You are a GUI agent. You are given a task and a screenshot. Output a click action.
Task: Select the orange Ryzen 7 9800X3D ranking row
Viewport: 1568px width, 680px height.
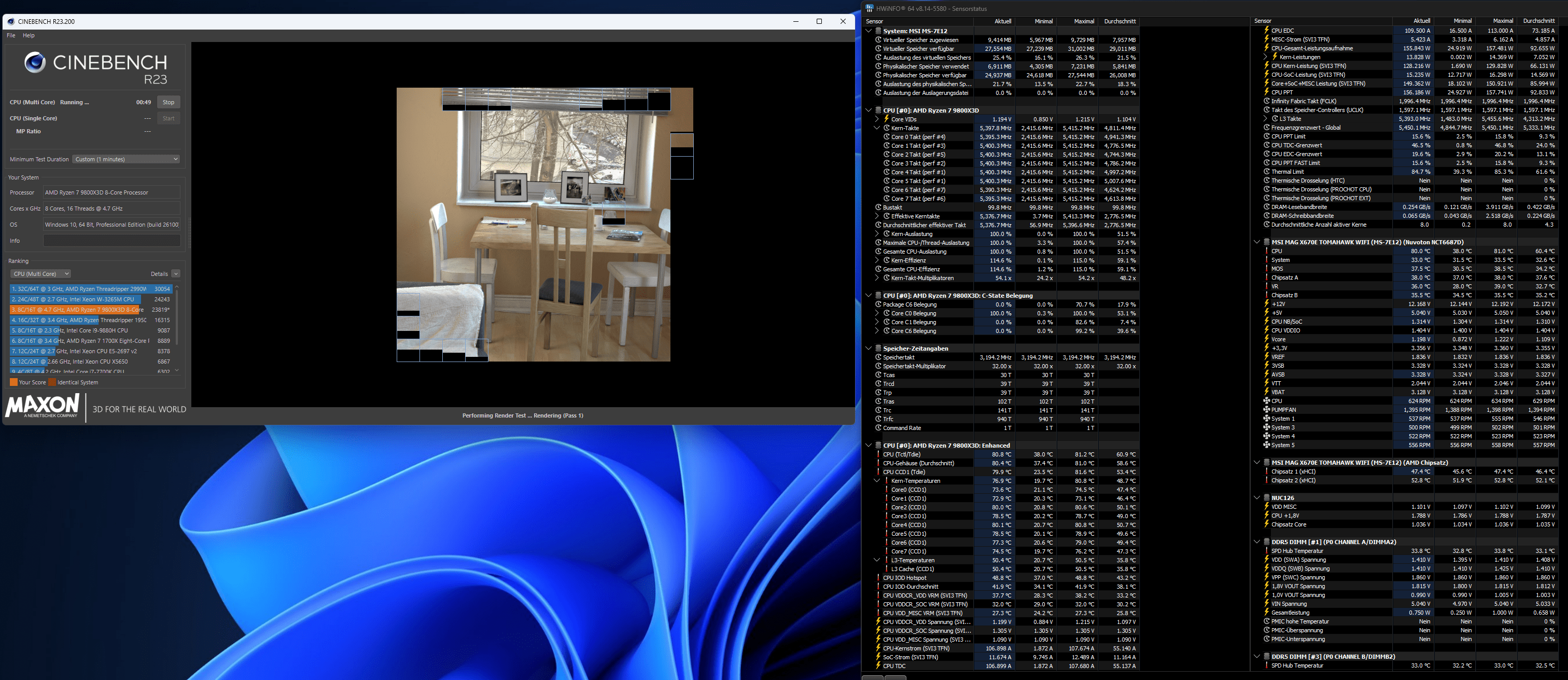[x=91, y=310]
